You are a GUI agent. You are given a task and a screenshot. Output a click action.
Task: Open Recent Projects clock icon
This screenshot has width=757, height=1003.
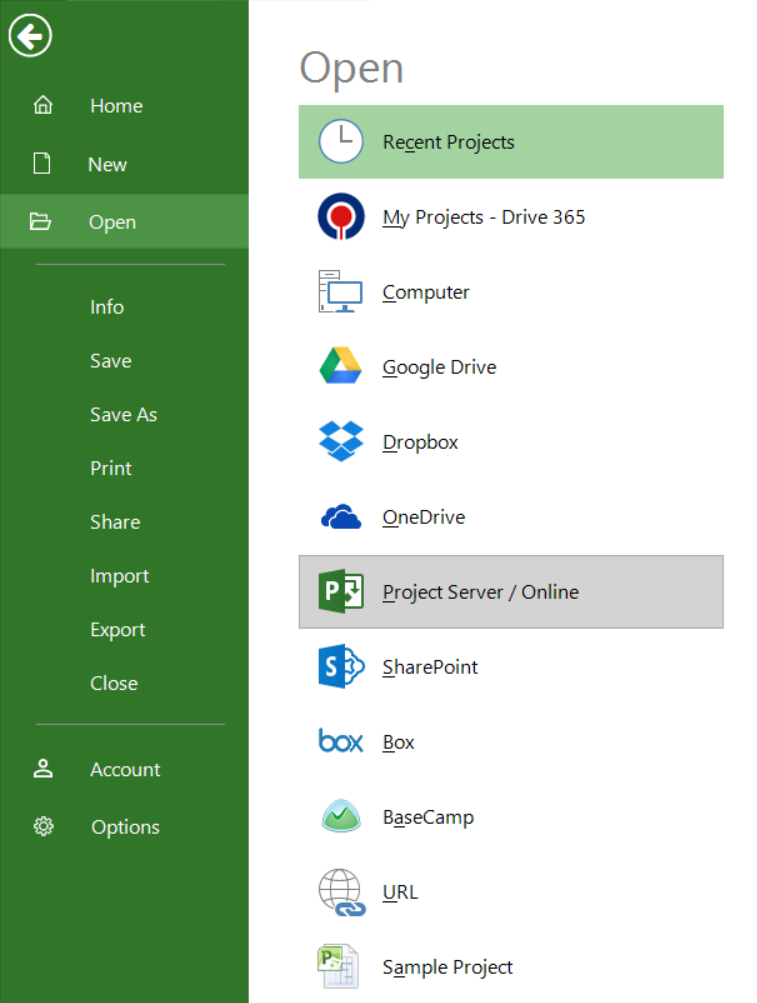pyautogui.click(x=341, y=142)
